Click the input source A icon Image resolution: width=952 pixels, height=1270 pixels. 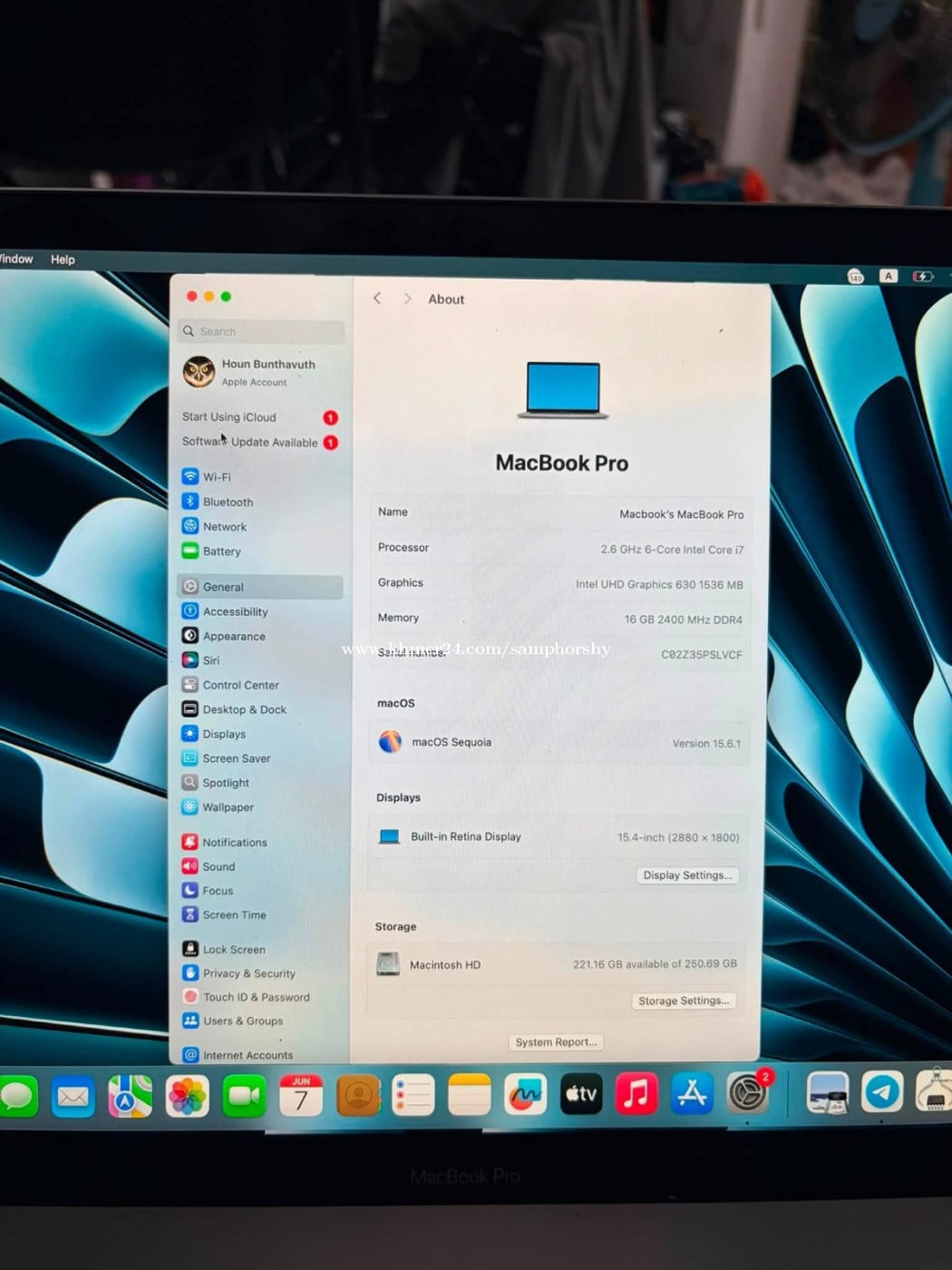tap(888, 277)
